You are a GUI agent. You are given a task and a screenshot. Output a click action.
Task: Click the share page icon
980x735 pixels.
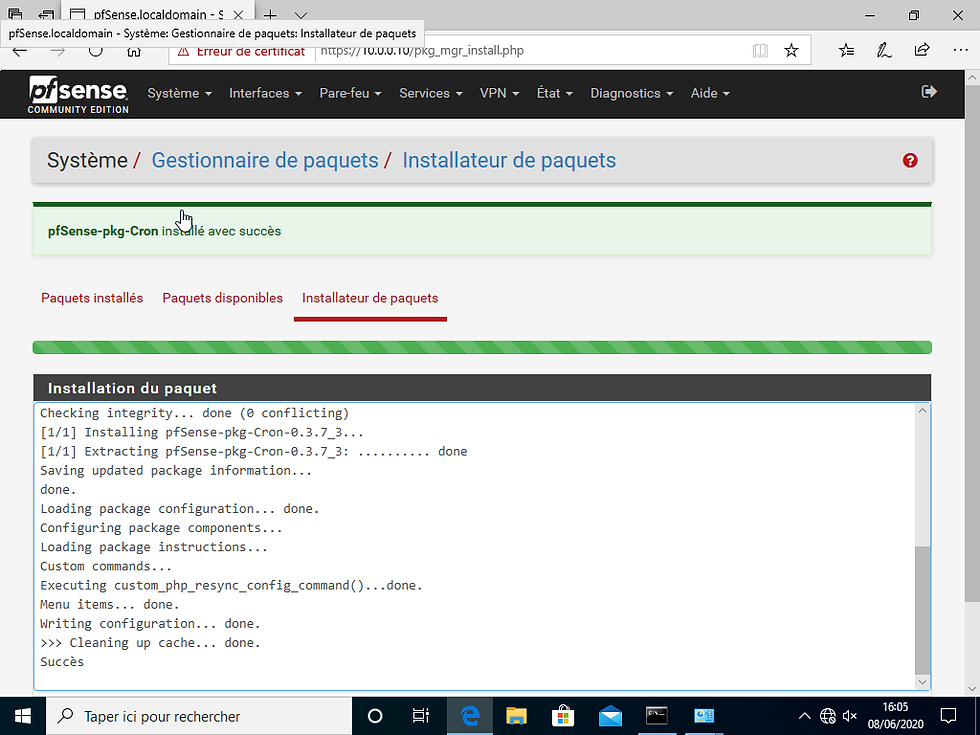(x=922, y=50)
